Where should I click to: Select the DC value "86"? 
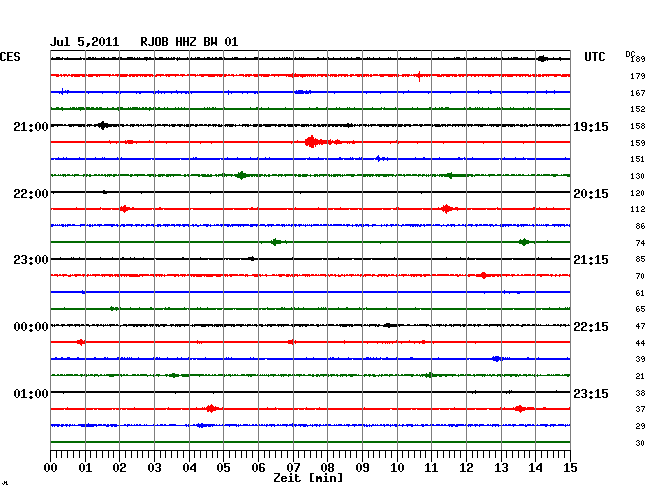(x=640, y=226)
